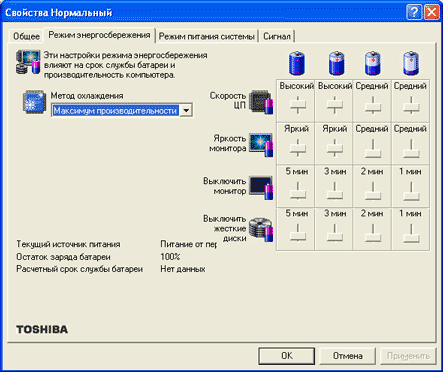Open the Режим питания системы tab
The height and width of the screenshot is (372, 443).
point(207,36)
